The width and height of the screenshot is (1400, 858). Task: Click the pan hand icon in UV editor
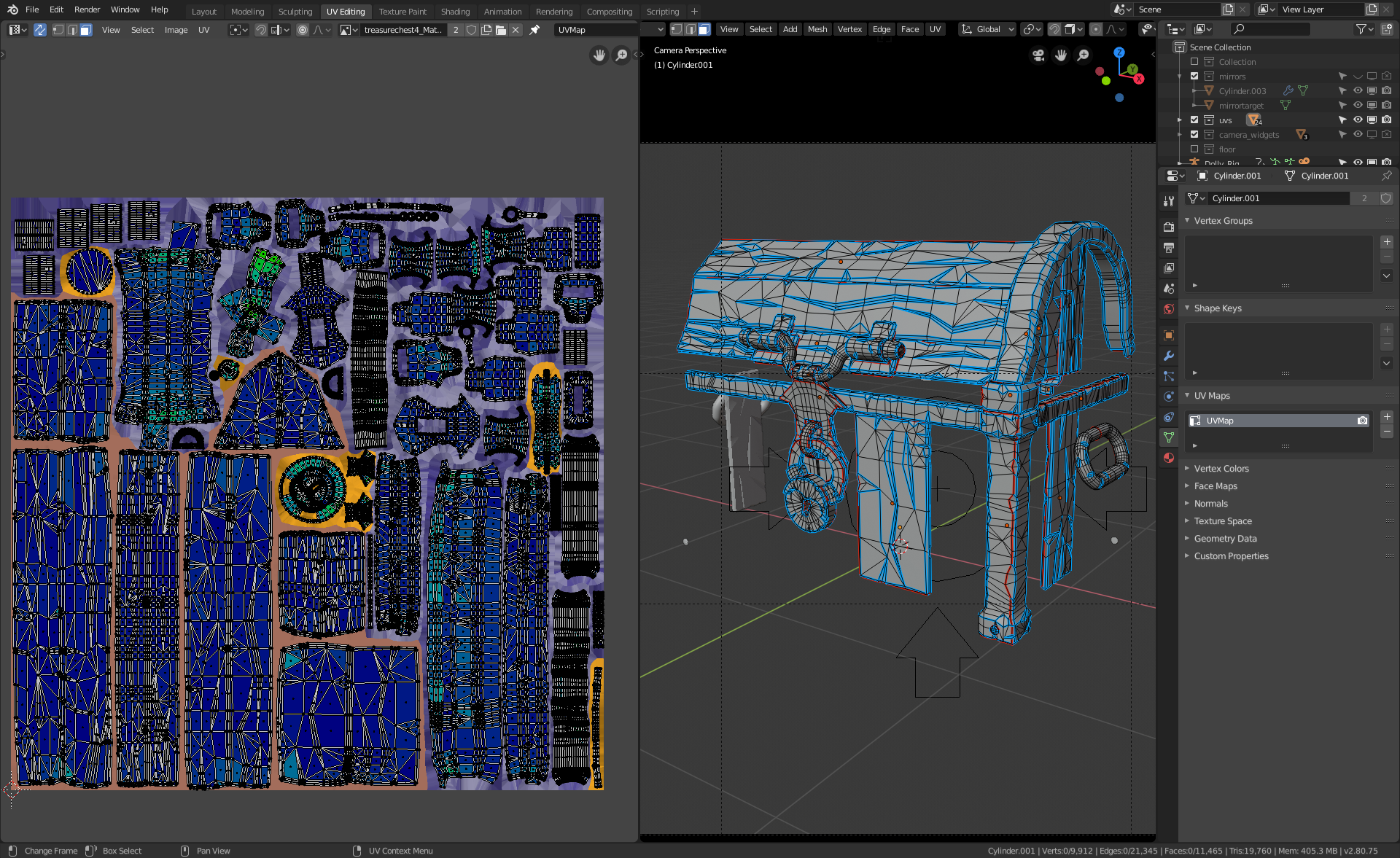click(x=599, y=55)
